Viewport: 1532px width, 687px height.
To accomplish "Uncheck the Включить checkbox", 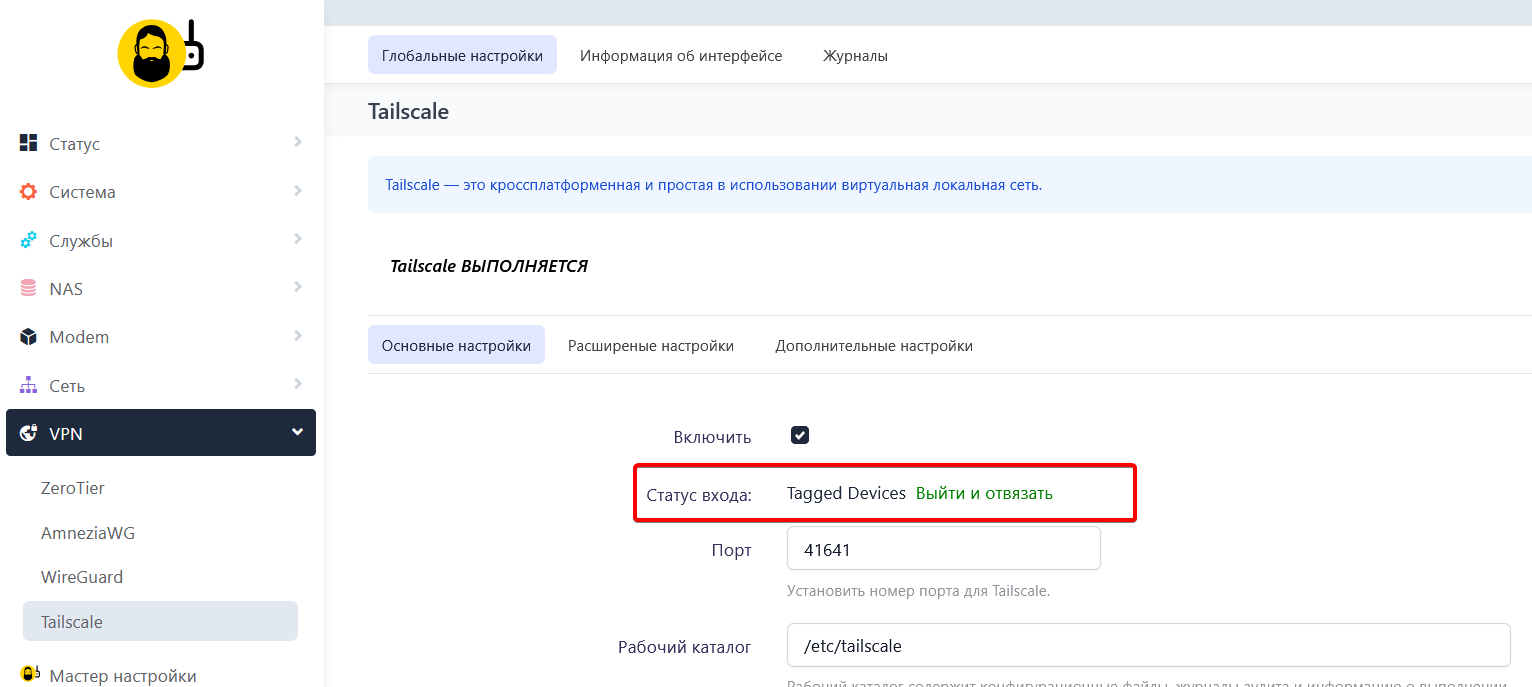I will pyautogui.click(x=798, y=435).
